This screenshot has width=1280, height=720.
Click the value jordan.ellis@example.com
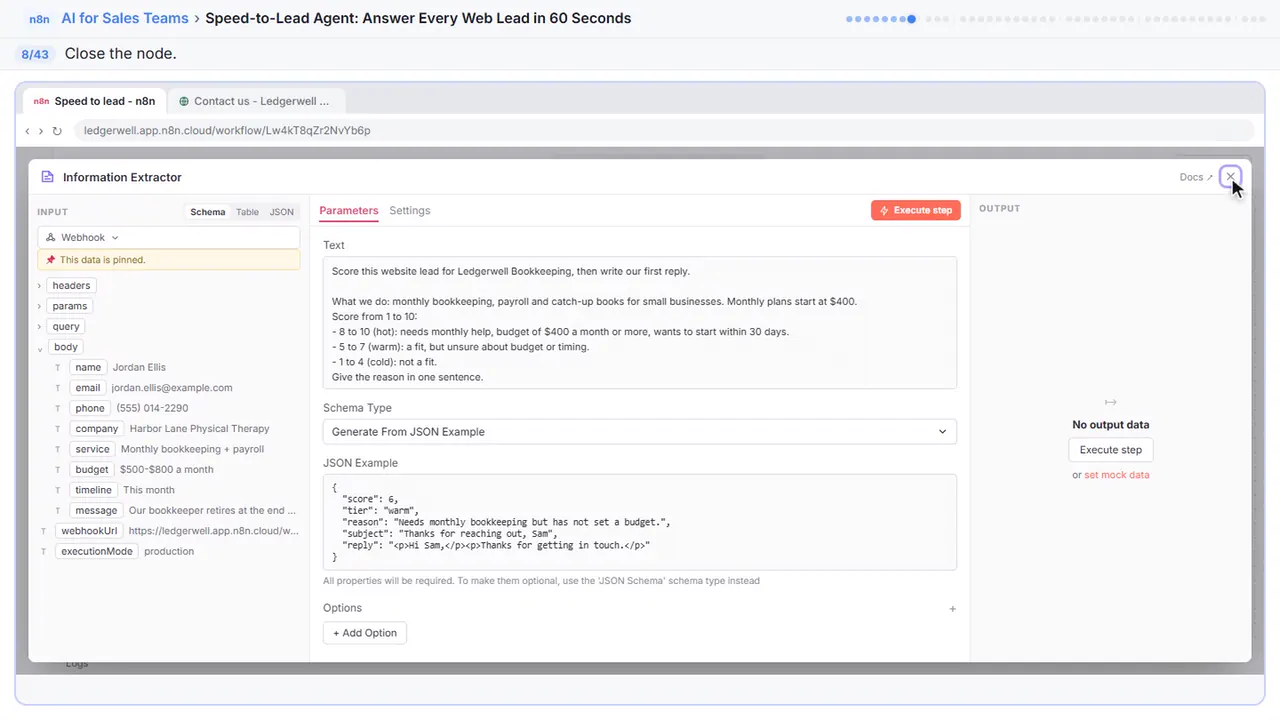click(x=172, y=388)
